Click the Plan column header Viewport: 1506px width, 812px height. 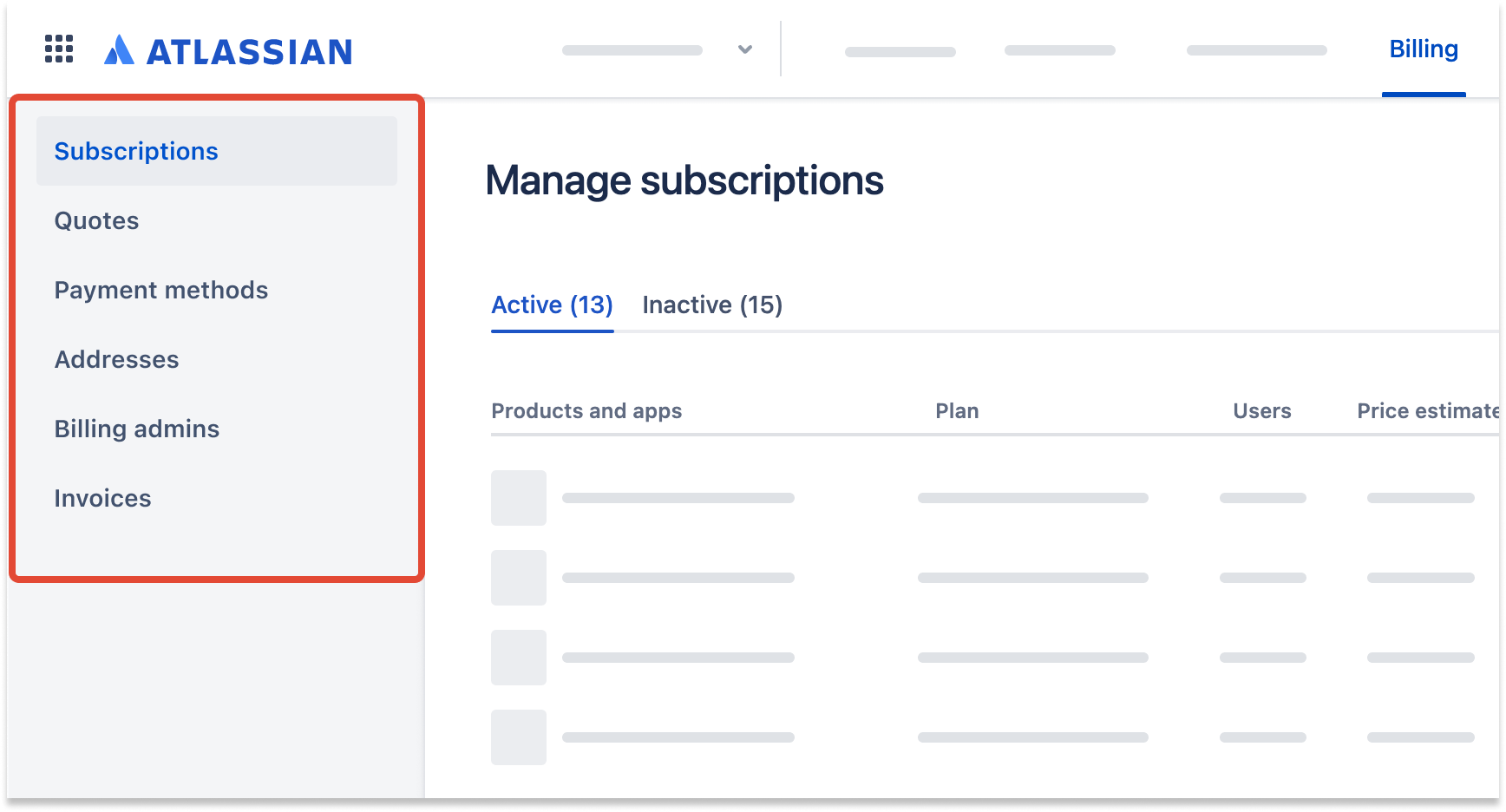(x=957, y=411)
